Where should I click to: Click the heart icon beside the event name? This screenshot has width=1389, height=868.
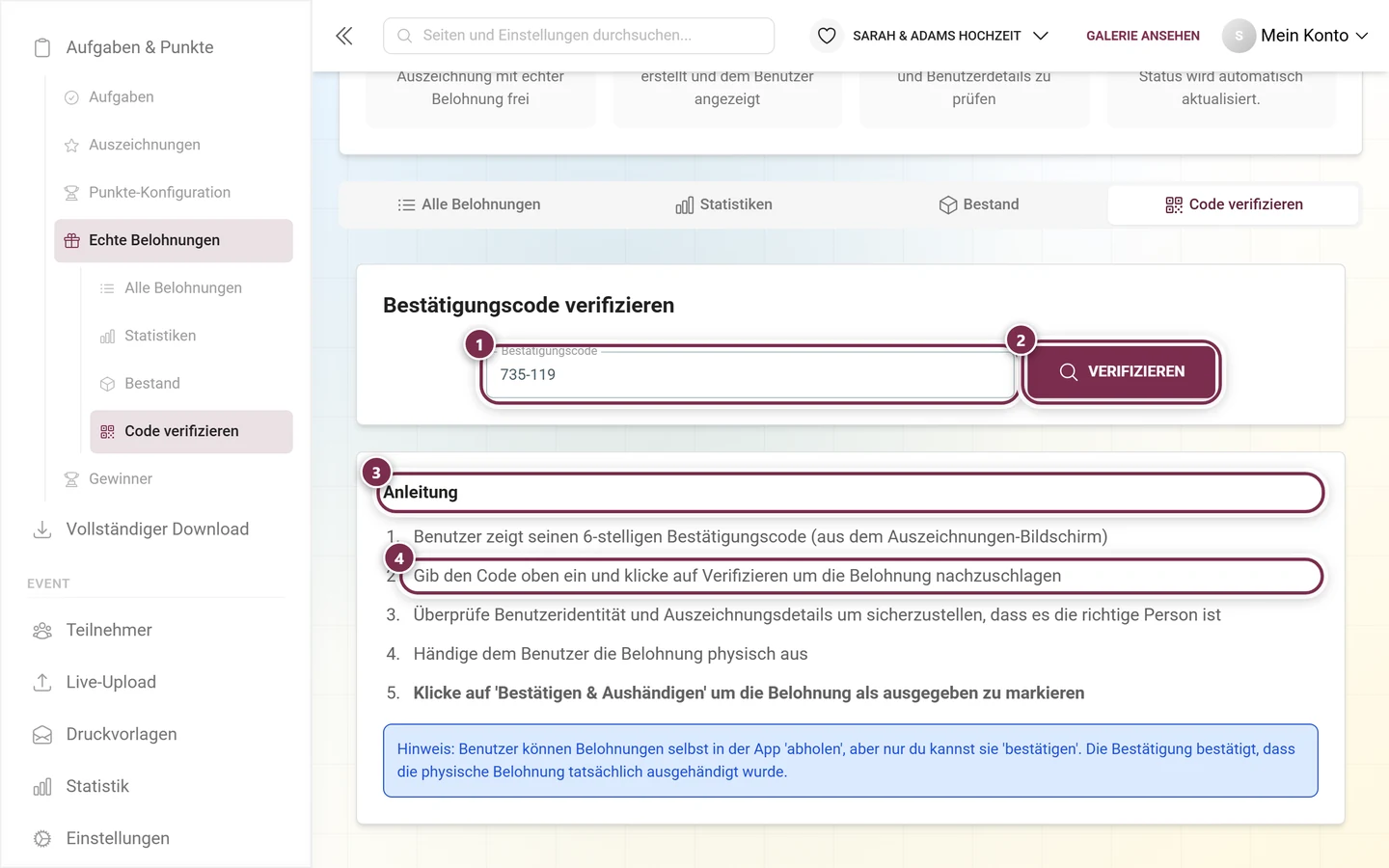827,36
